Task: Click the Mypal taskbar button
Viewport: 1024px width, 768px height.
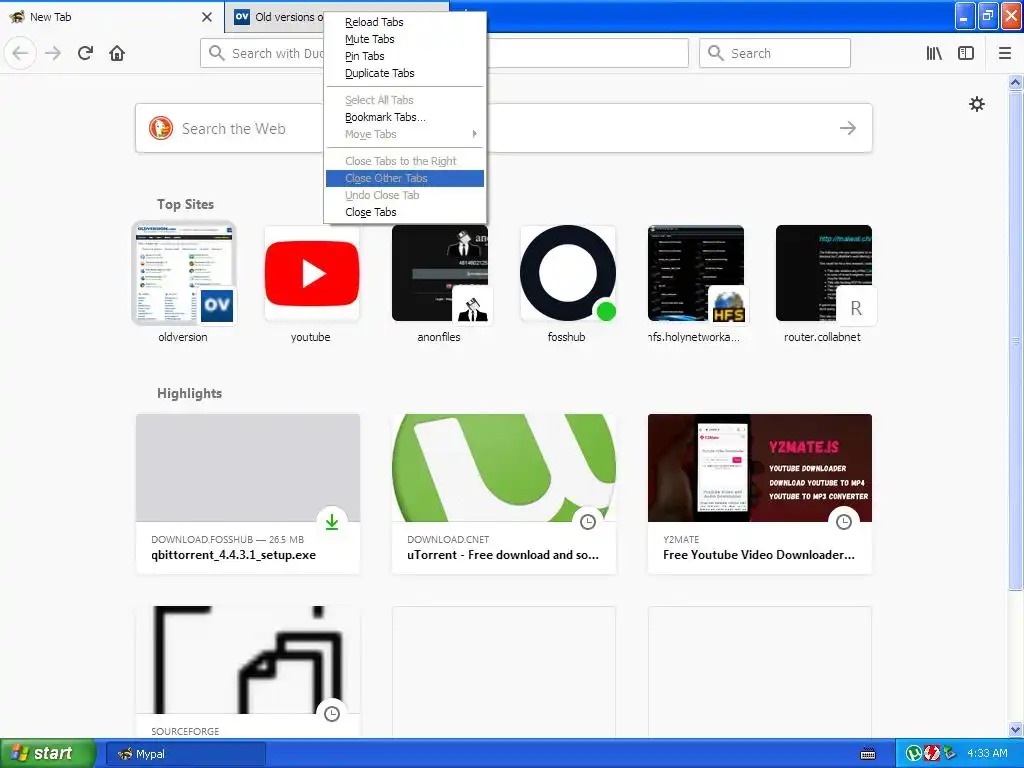Action: (185, 754)
